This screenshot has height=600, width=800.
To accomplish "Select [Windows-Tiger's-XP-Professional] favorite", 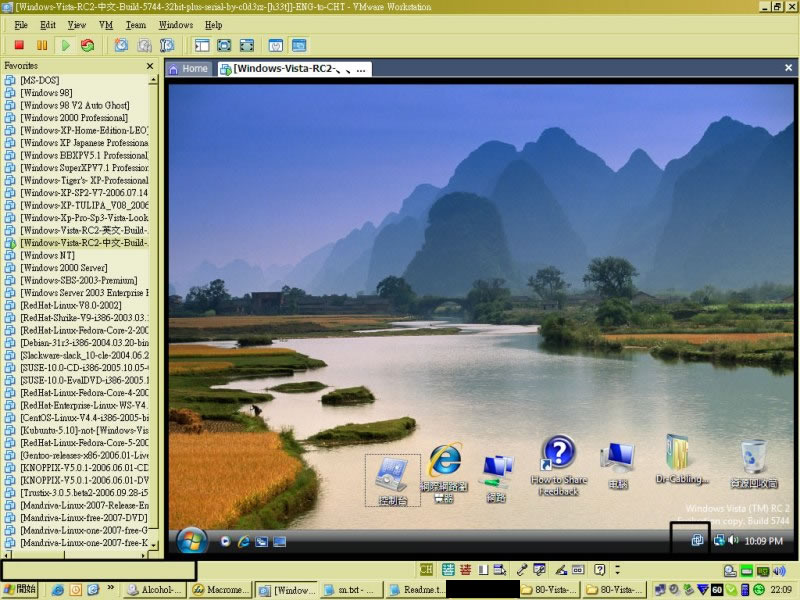I will click(84, 181).
